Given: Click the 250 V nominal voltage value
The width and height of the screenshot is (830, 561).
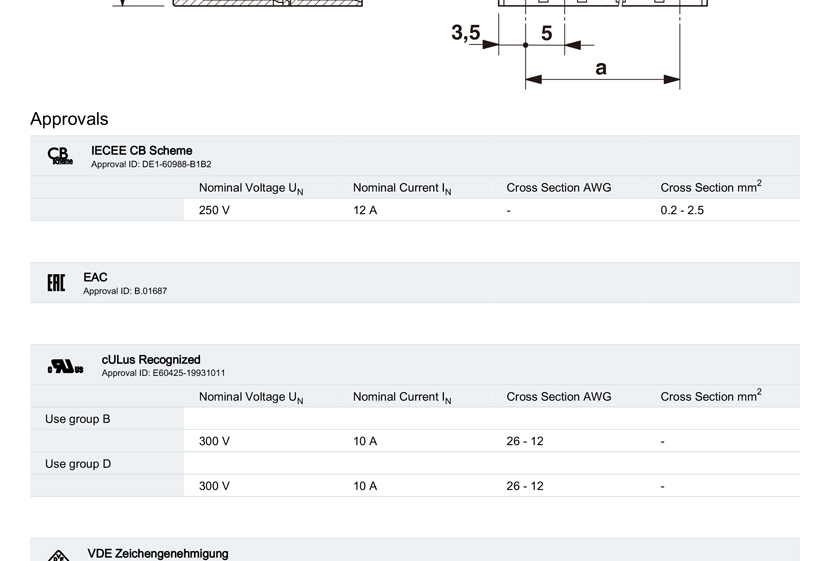Looking at the screenshot, I should click(x=214, y=210).
